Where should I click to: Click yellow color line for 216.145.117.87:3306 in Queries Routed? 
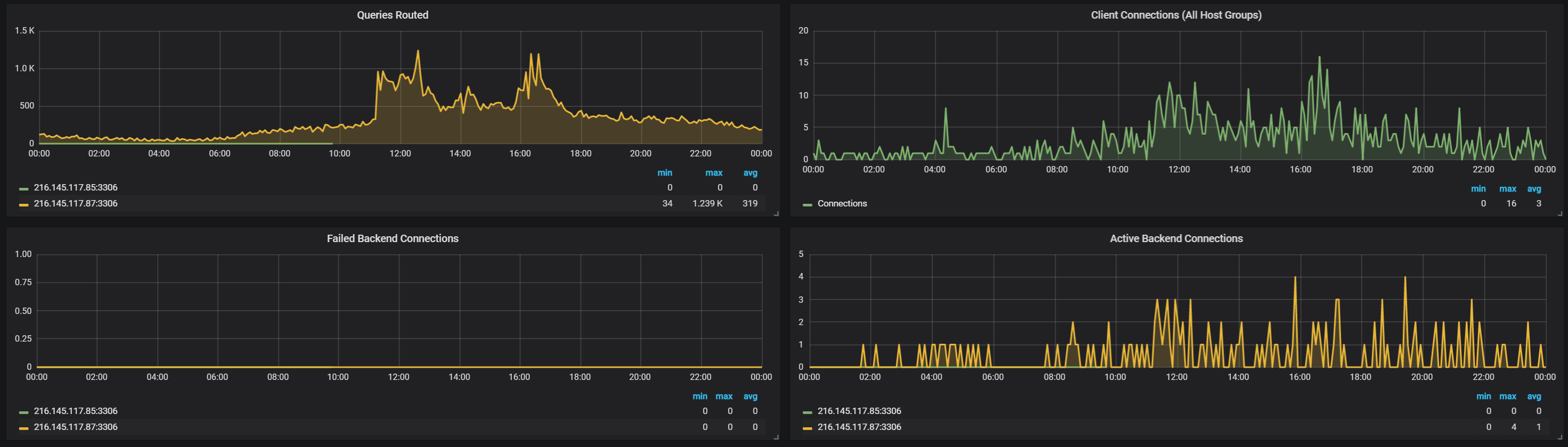[x=24, y=204]
